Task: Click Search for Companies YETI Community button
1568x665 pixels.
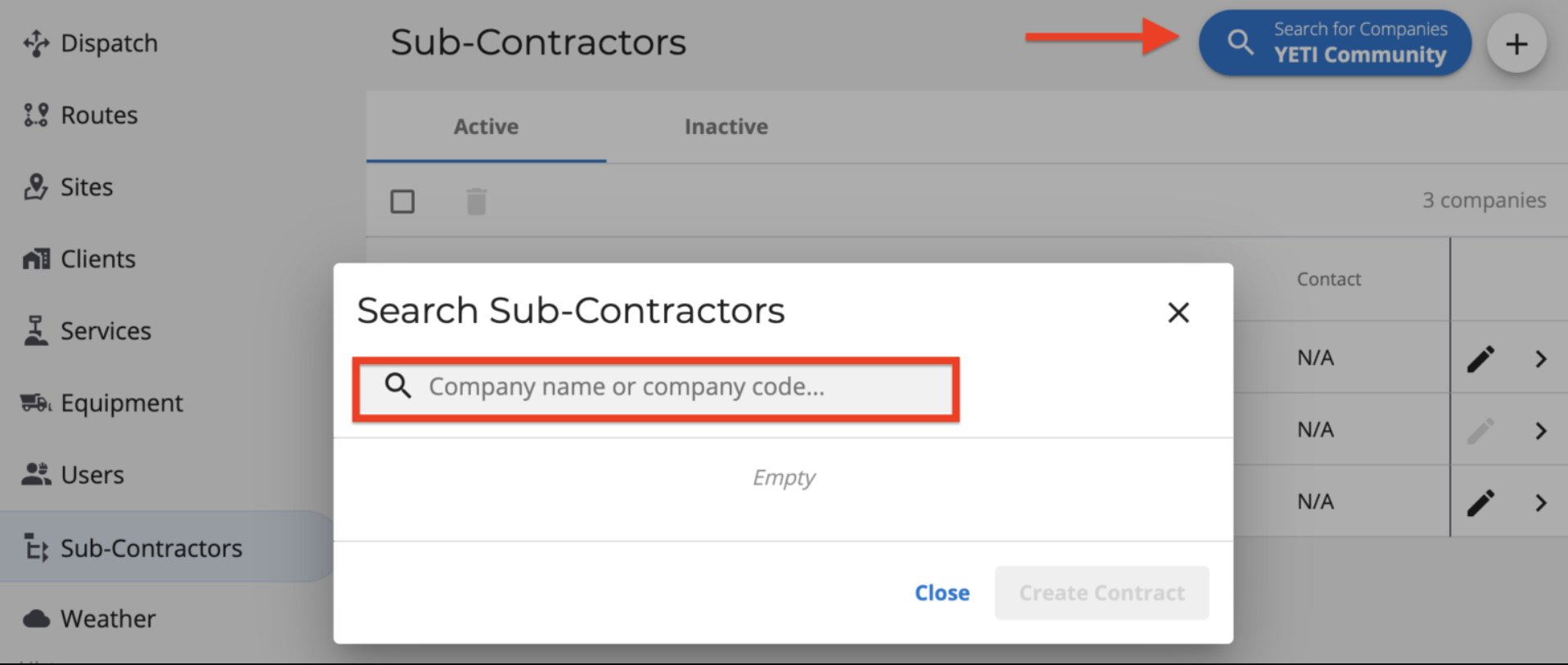Action: tap(1335, 43)
